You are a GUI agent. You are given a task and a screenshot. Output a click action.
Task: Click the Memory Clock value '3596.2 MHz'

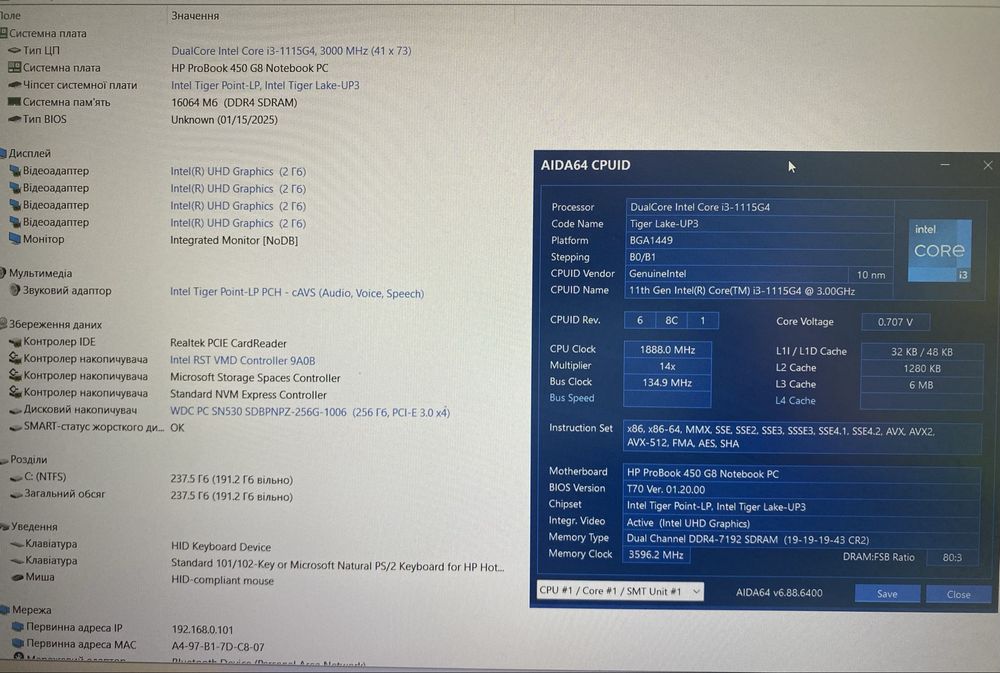pos(656,555)
